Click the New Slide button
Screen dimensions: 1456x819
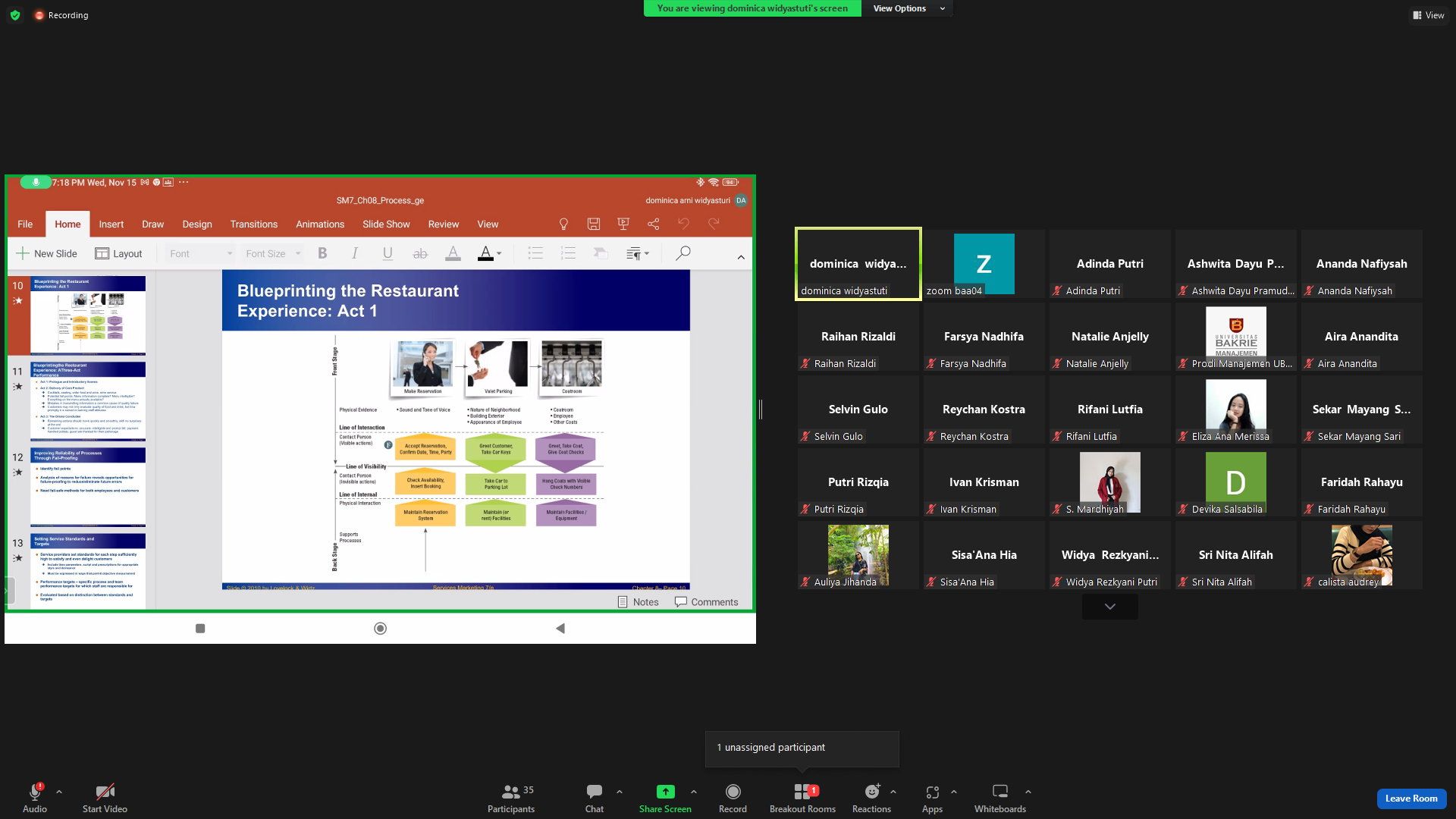point(47,253)
